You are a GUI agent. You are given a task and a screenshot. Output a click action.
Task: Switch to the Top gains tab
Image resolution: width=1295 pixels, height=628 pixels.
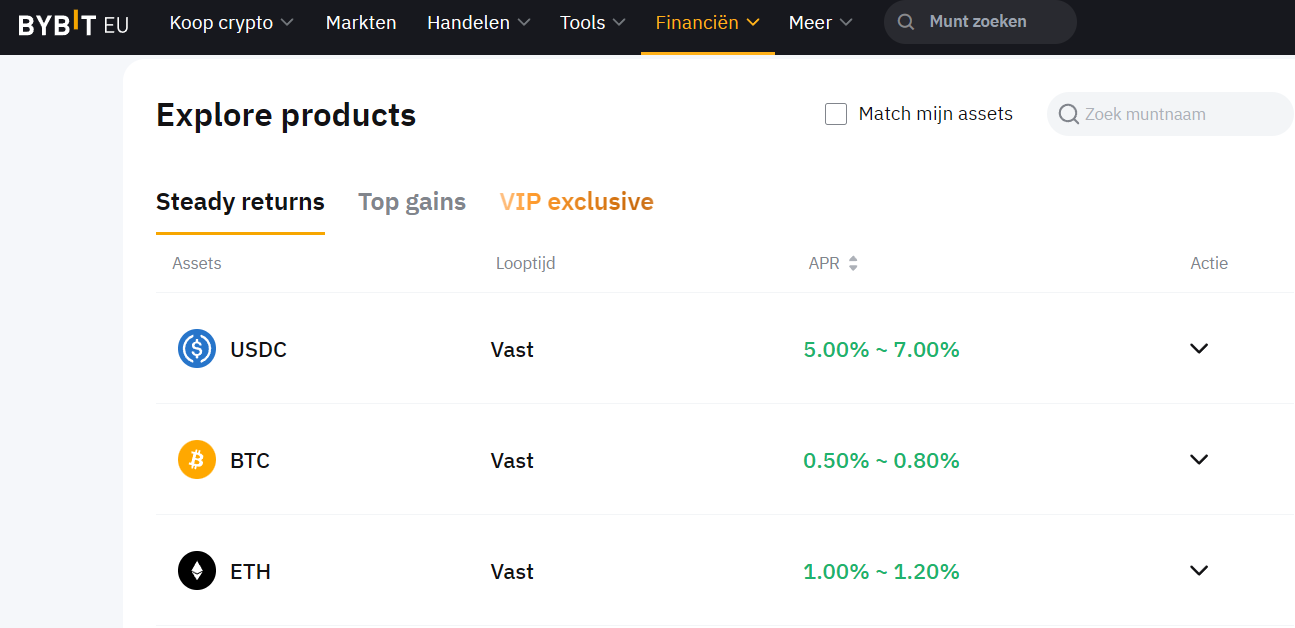click(412, 202)
